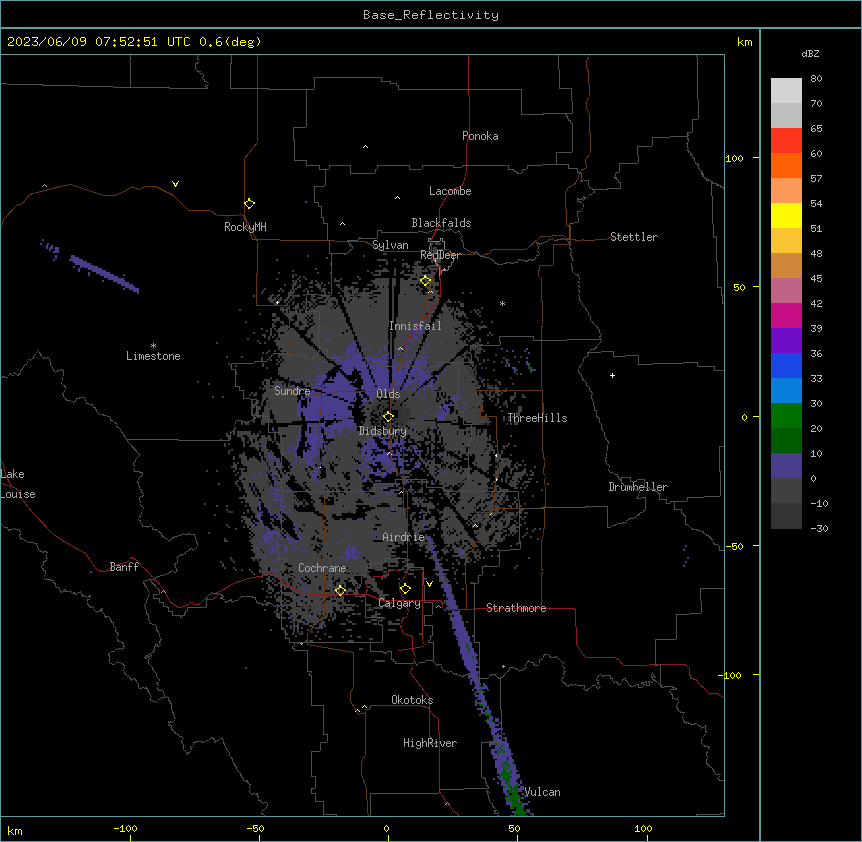Select the yellow diamond marker above Calgary label
Screen dimensions: 862x842
(x=405, y=589)
